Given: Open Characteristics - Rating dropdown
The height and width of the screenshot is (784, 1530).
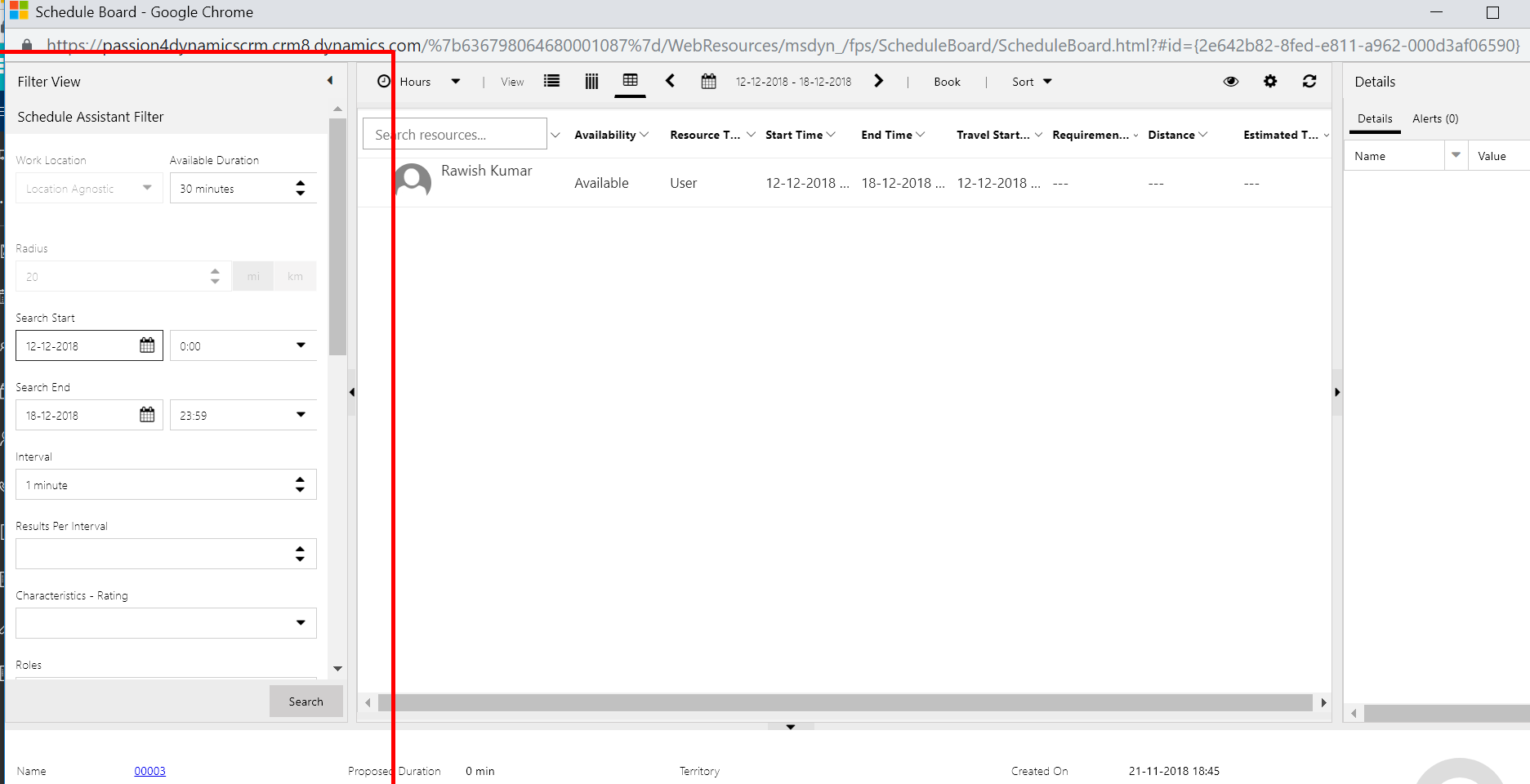Looking at the screenshot, I should coord(166,623).
